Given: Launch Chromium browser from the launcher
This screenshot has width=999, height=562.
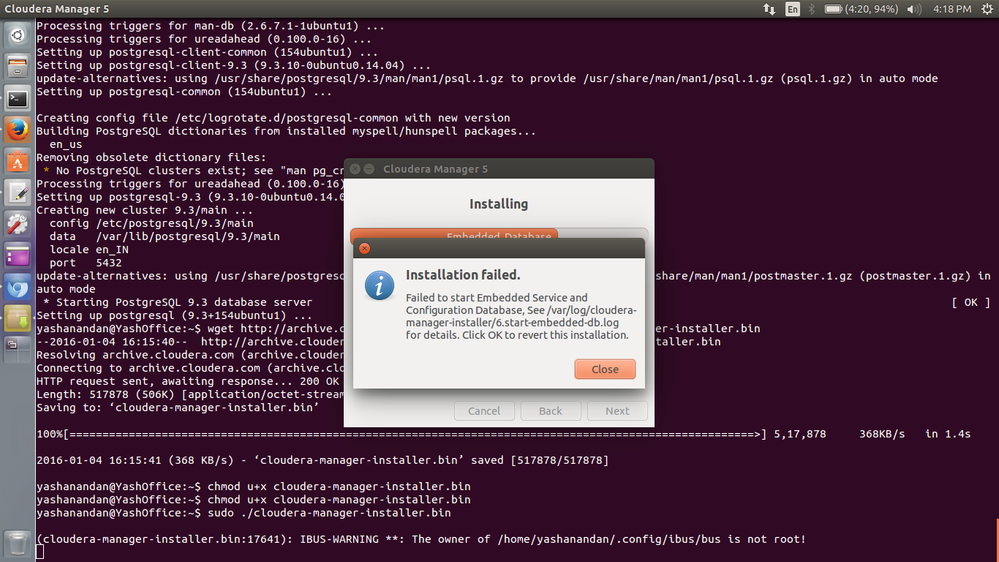Looking at the screenshot, I should point(17,288).
